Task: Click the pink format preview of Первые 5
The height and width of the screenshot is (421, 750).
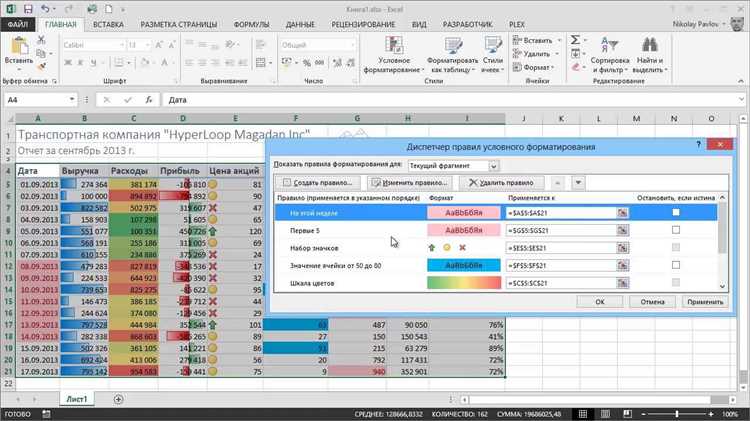Action: click(463, 231)
